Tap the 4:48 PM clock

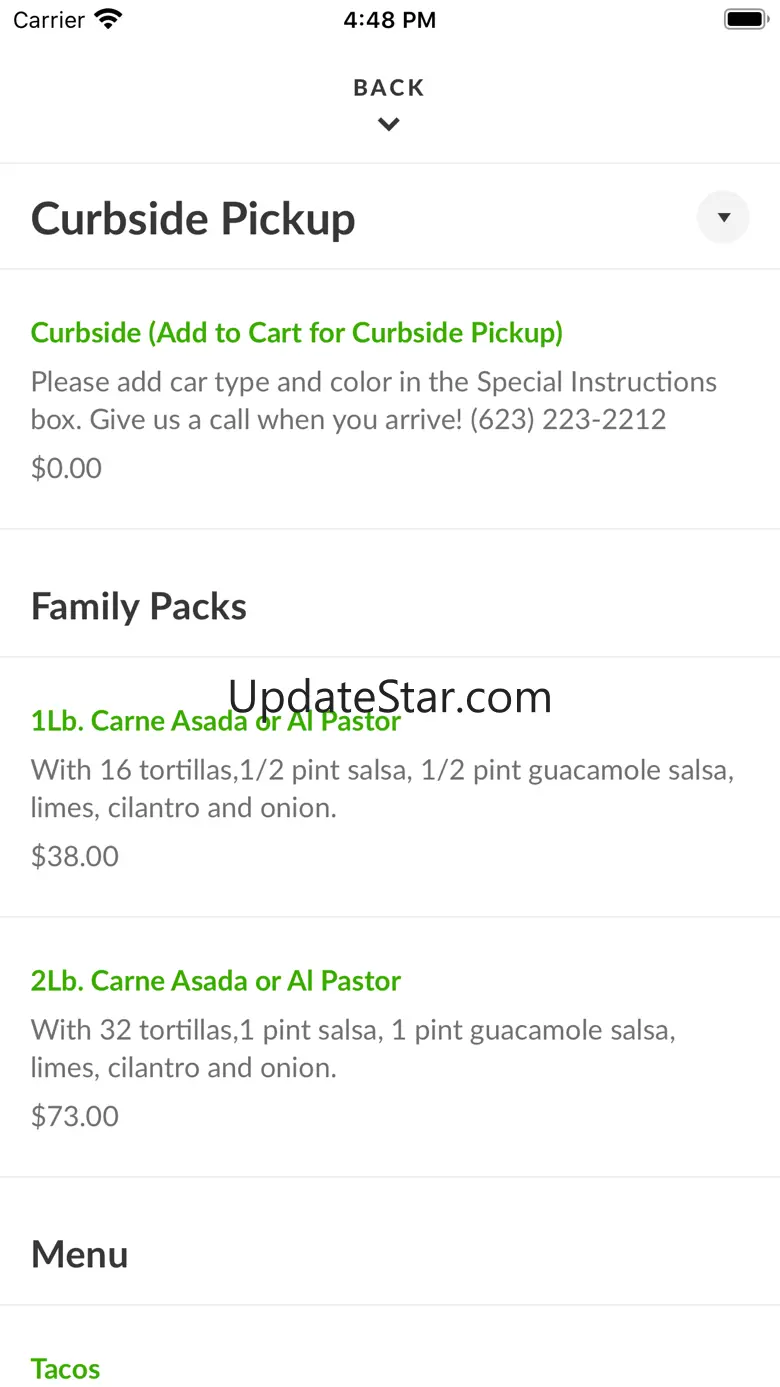[x=389, y=20]
